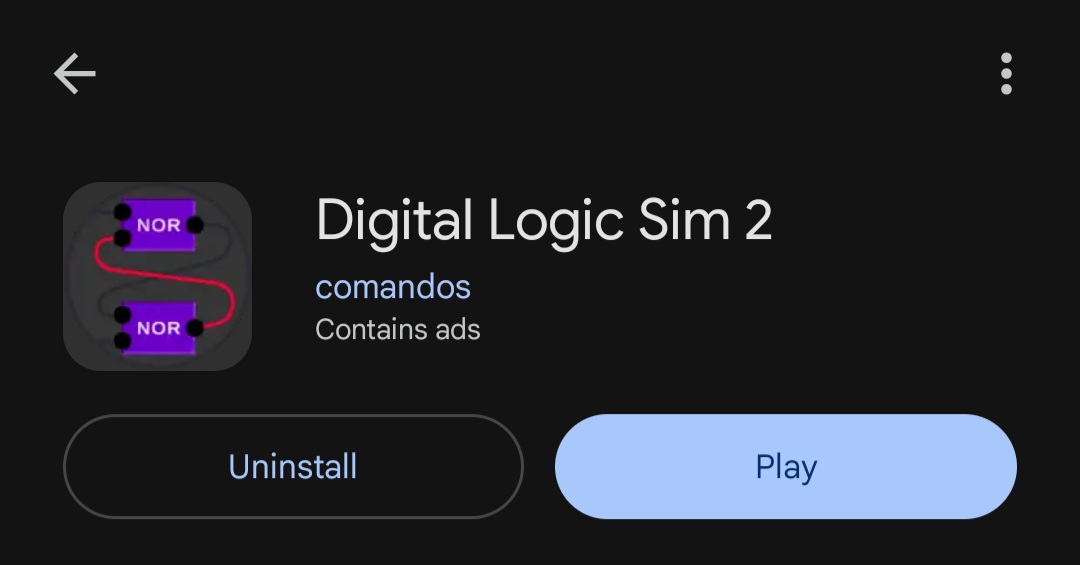The width and height of the screenshot is (1080, 565).
Task: Launch the app with the Play button
Action: (x=786, y=466)
